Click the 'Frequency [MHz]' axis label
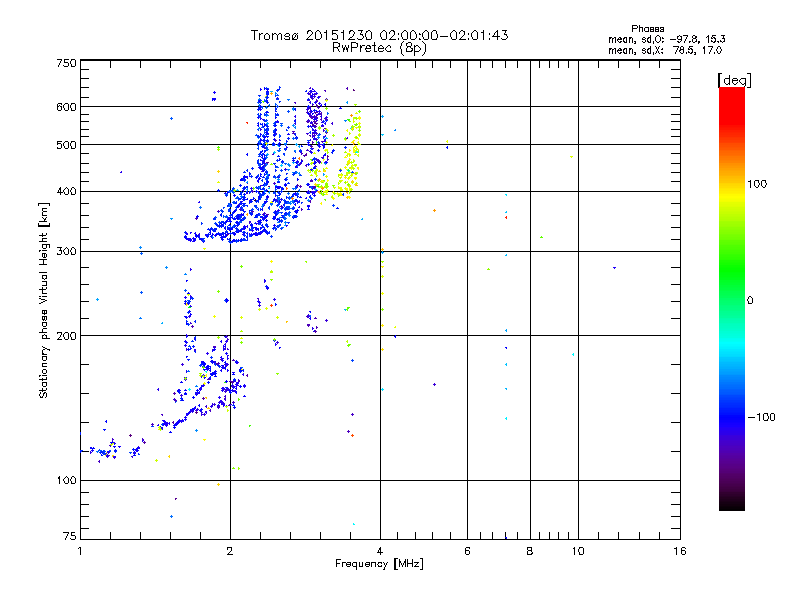800x600 pixels. 379,564
